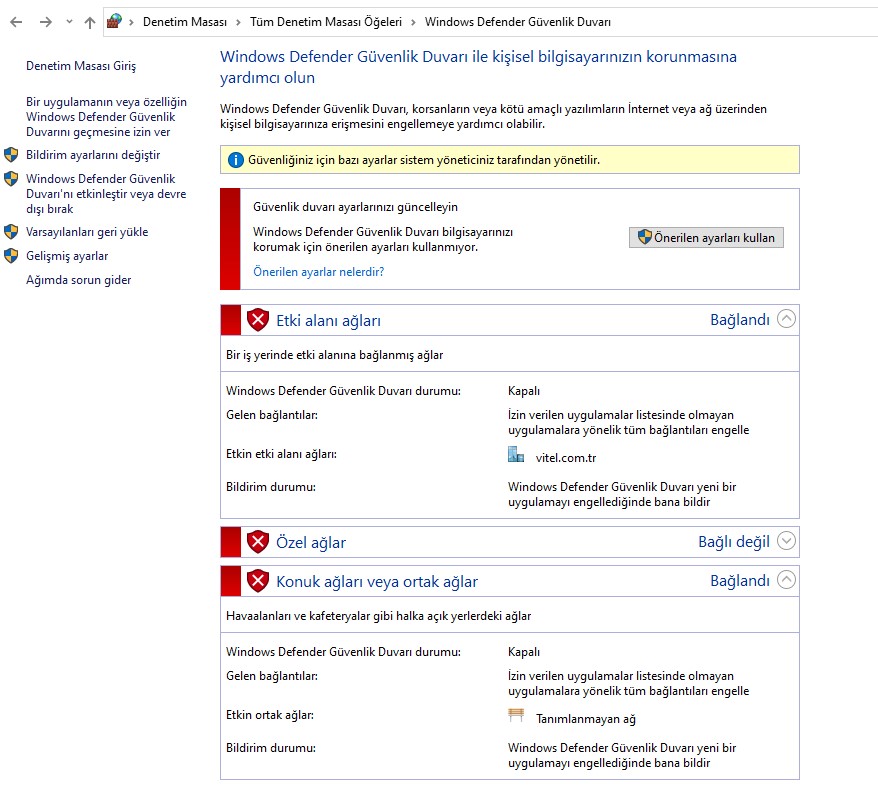878x789 pixels.
Task: Click the Özel ağlar section heading
Action: pyautogui.click(x=311, y=543)
